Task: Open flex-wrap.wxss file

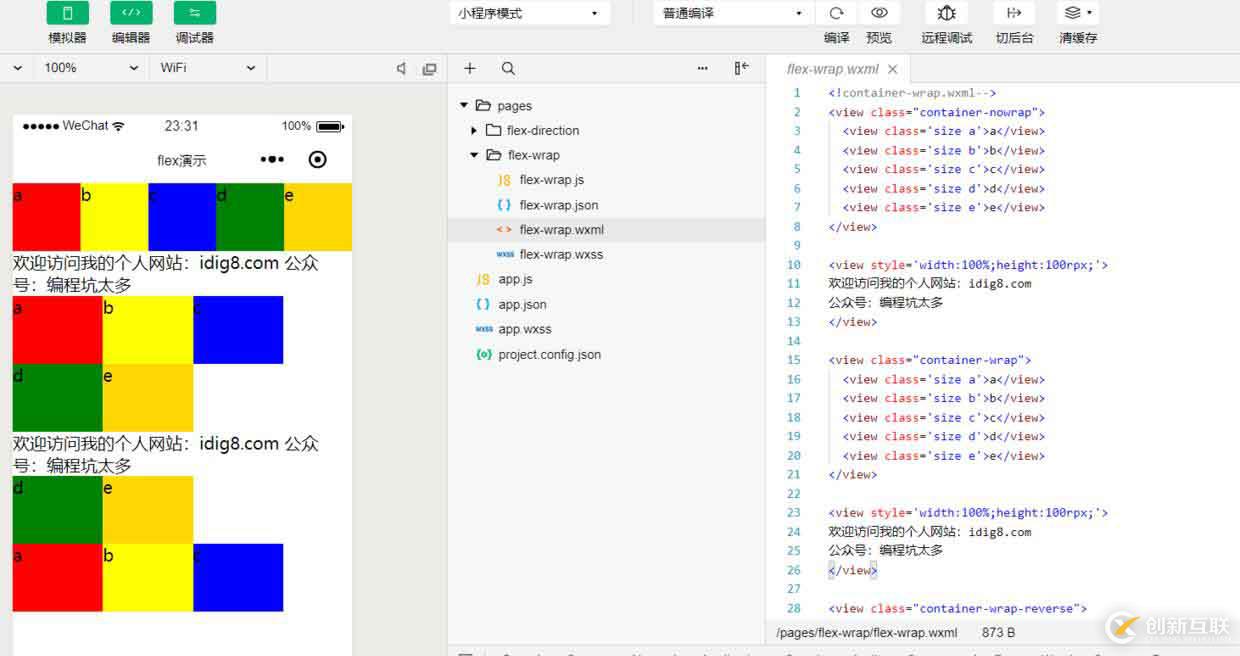Action: coord(561,254)
